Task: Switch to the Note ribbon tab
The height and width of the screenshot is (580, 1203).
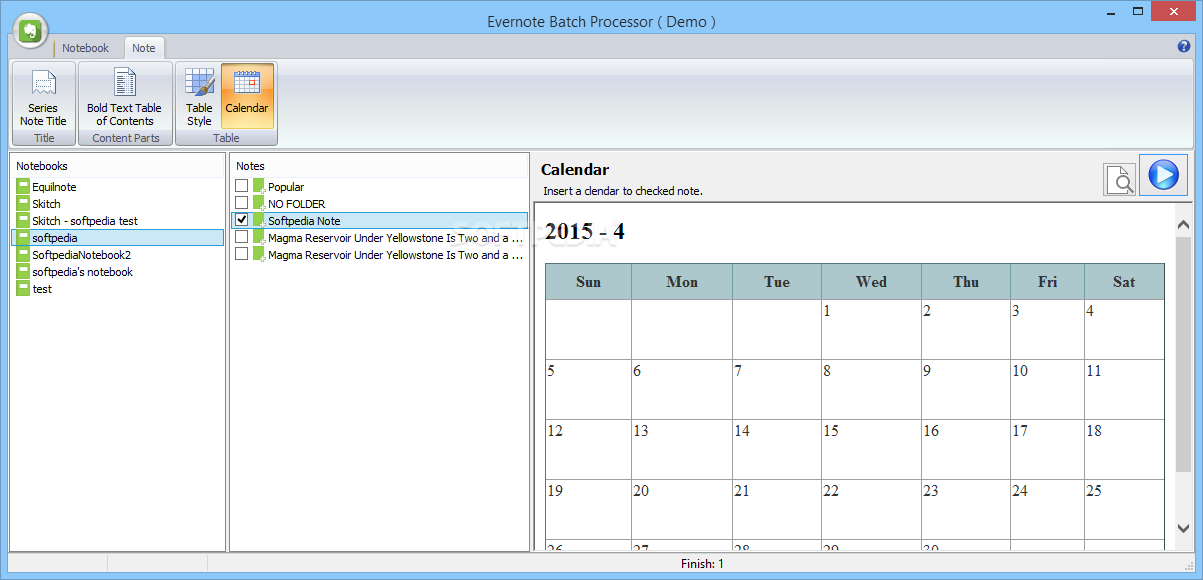Action: pyautogui.click(x=144, y=48)
